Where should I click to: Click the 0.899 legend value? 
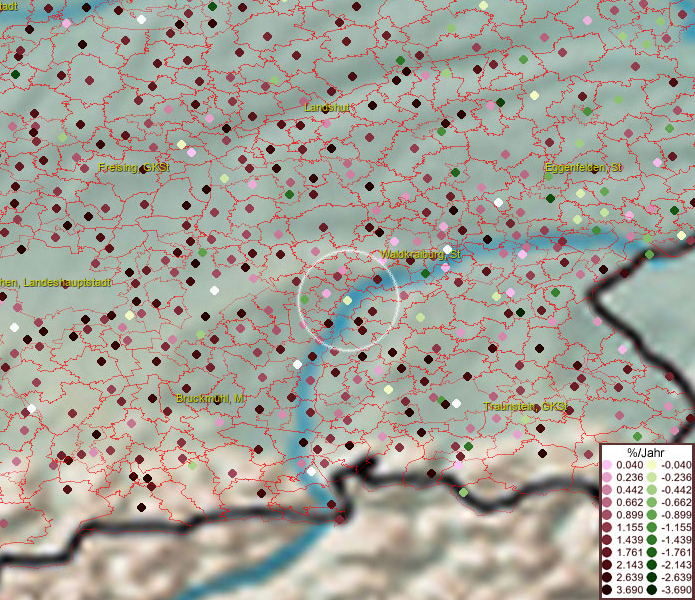(x=629, y=515)
